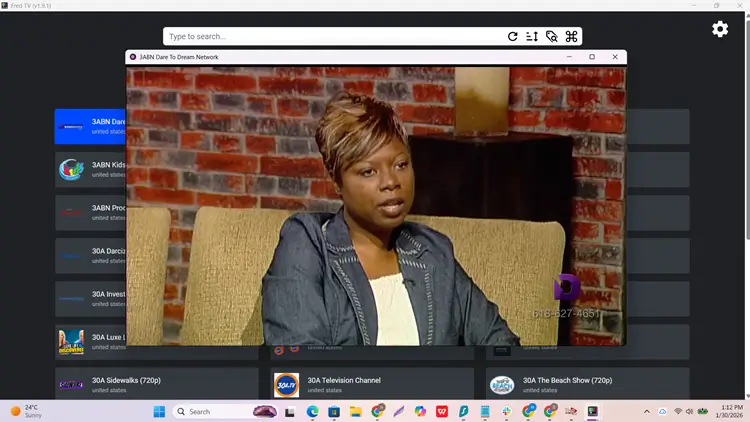Click the video in the 3ABN player window
The image size is (750, 422).
coord(376,206)
